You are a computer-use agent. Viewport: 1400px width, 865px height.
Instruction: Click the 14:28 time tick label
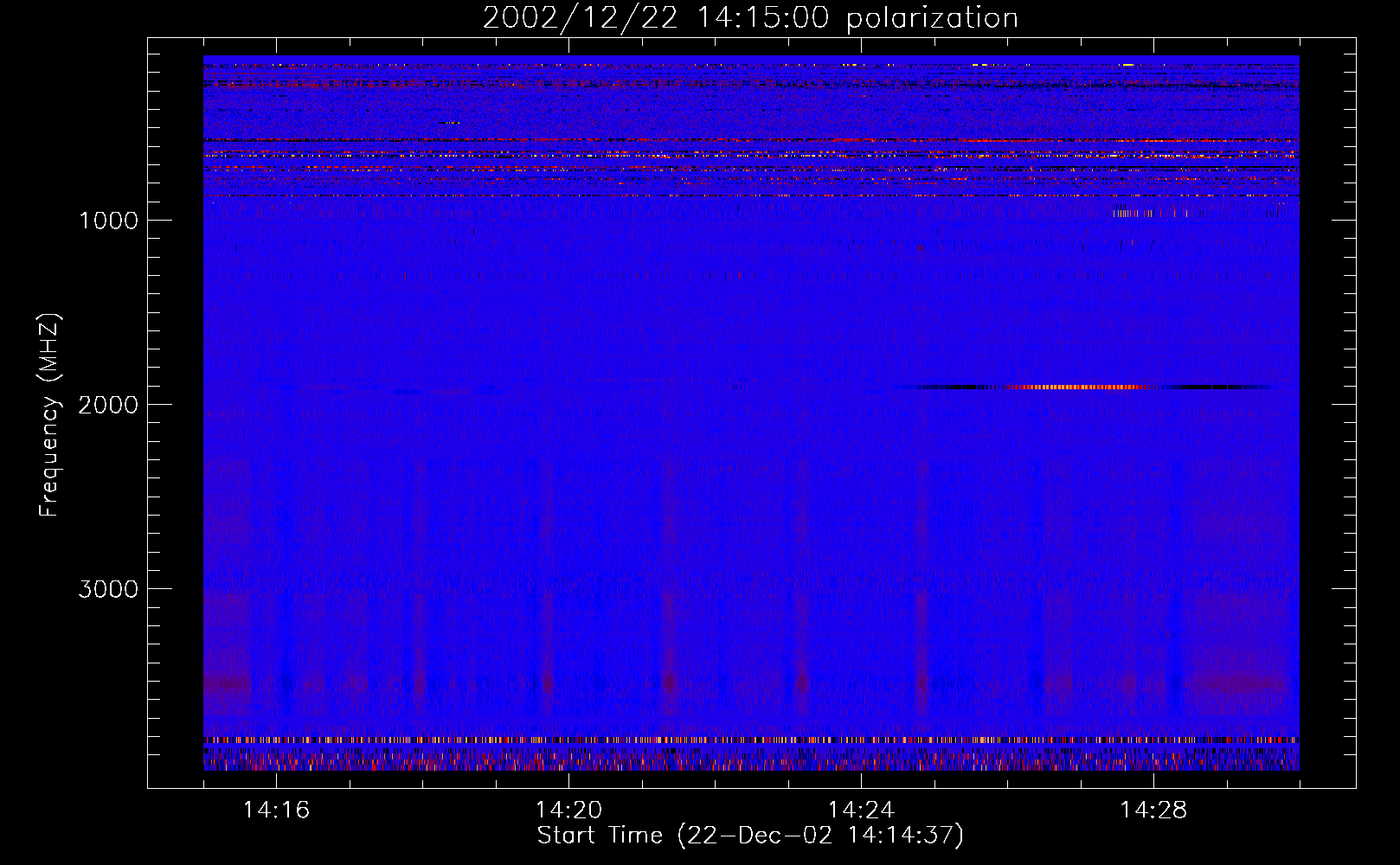1153,811
